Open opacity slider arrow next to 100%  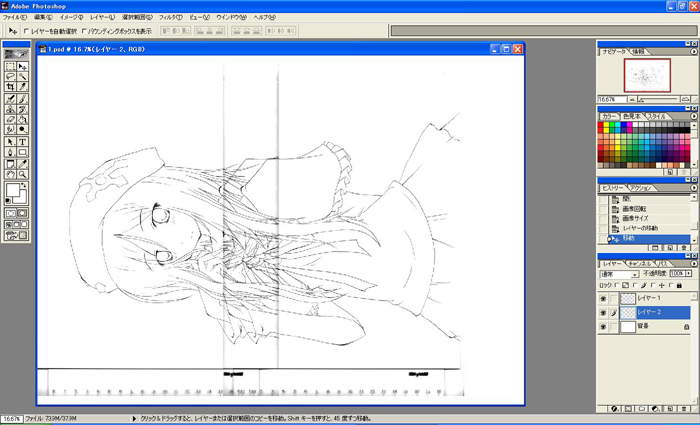click(689, 274)
